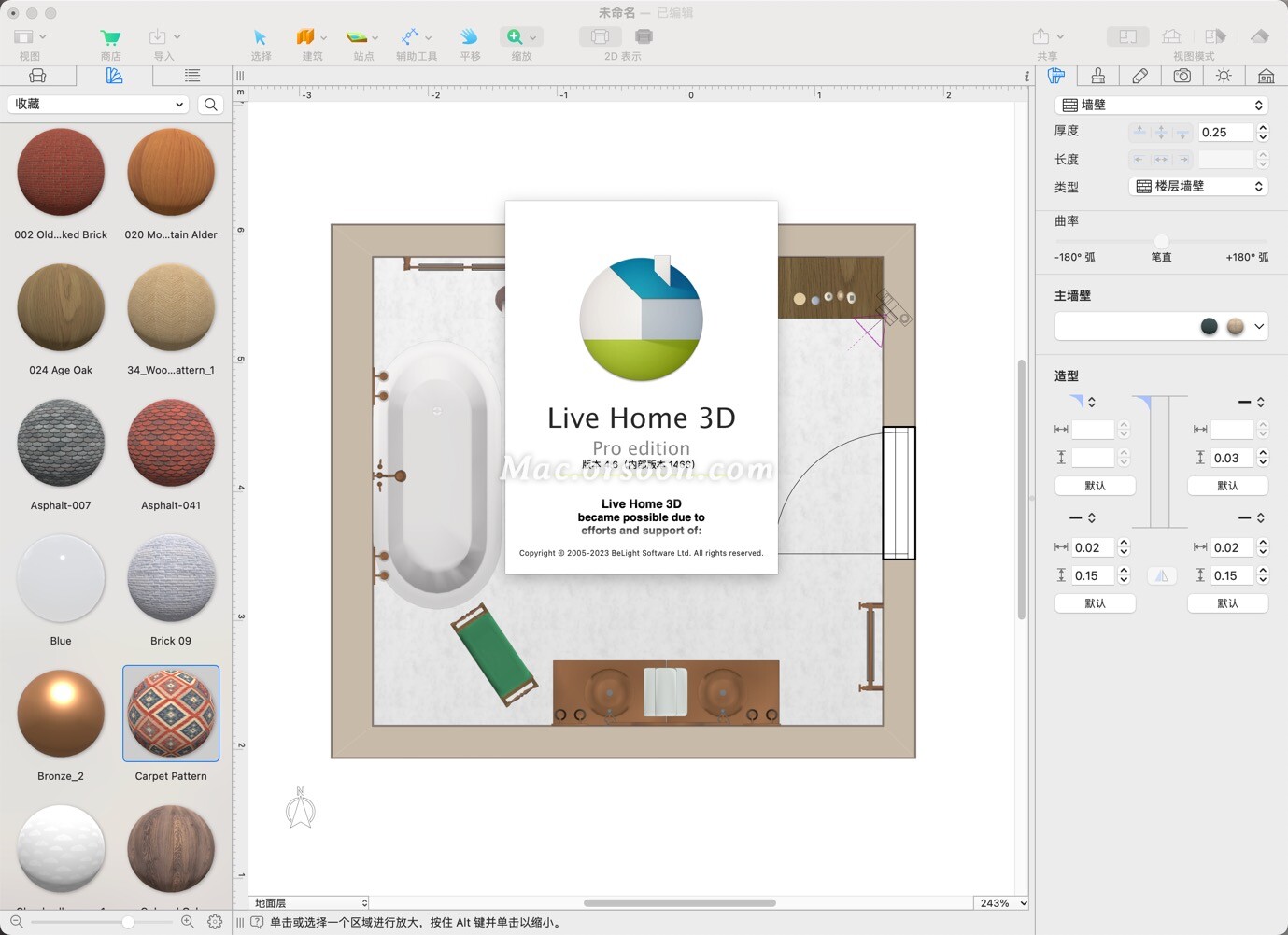This screenshot has width=1288, height=935.
Task: Select the Carpet Pattern material thumbnail
Action: [171, 714]
